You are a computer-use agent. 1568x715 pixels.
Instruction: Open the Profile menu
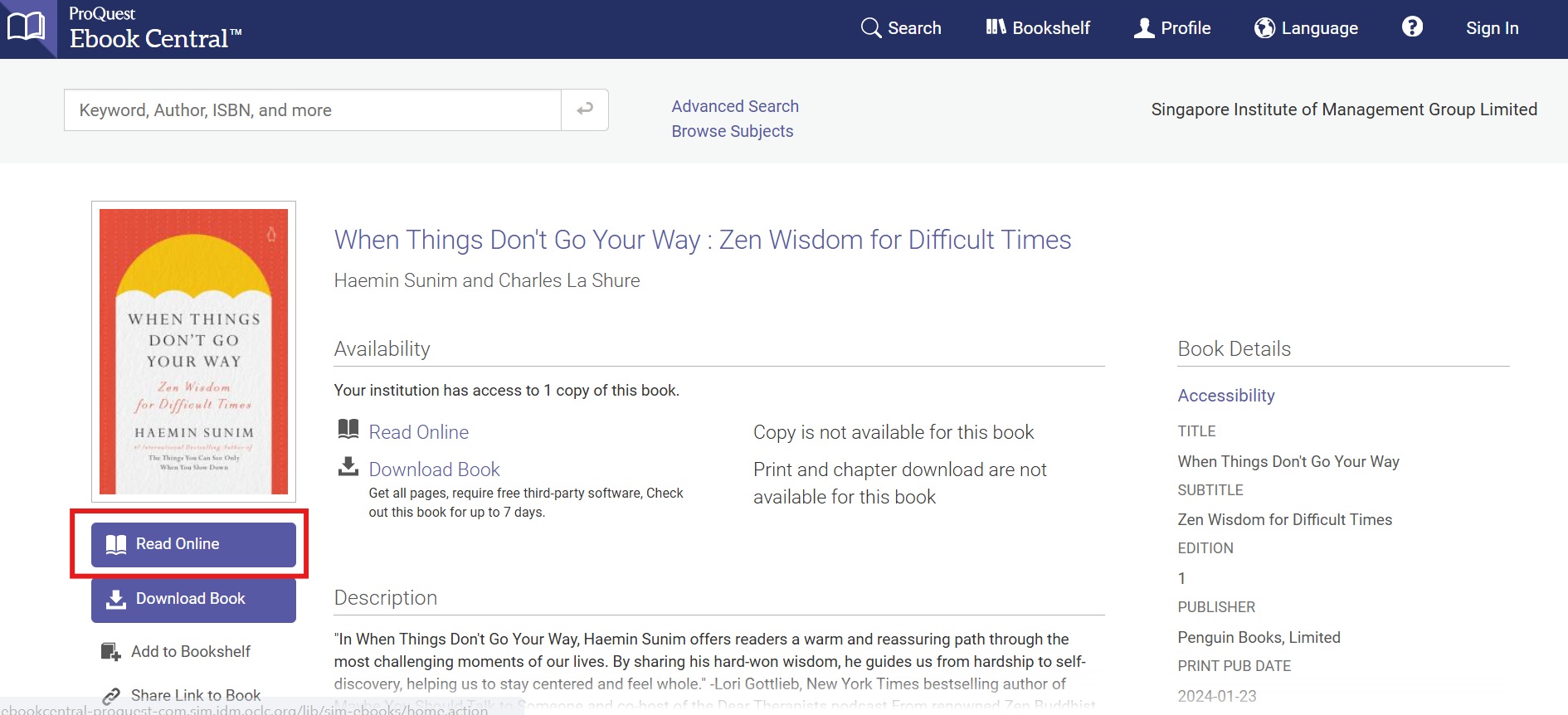[x=1172, y=28]
